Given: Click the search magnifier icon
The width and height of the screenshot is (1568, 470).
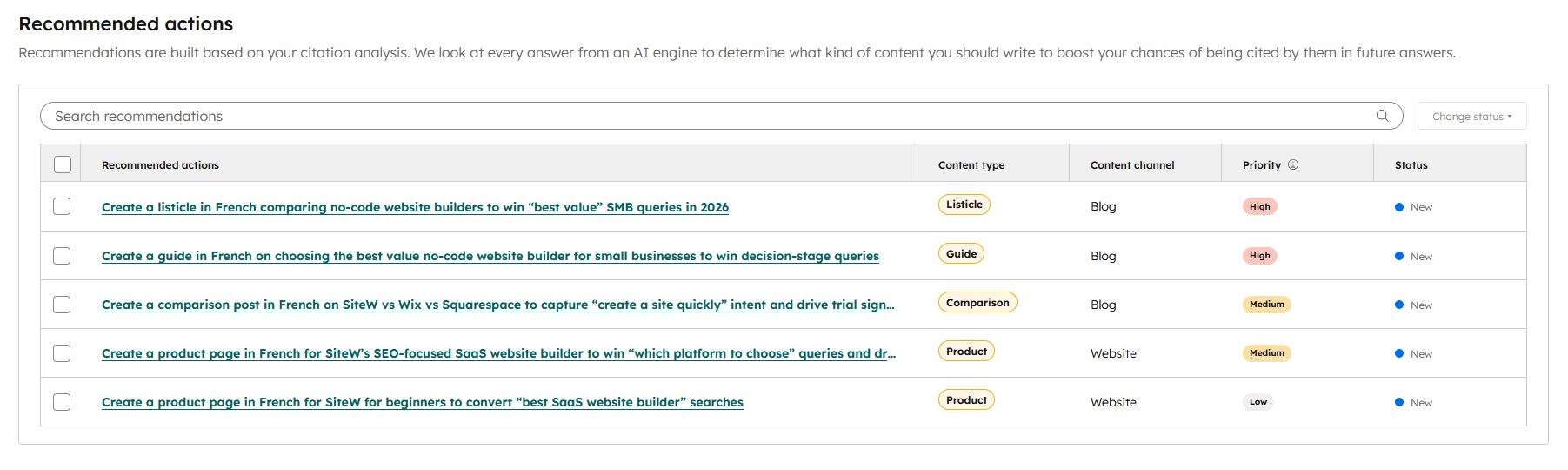Looking at the screenshot, I should [1382, 116].
